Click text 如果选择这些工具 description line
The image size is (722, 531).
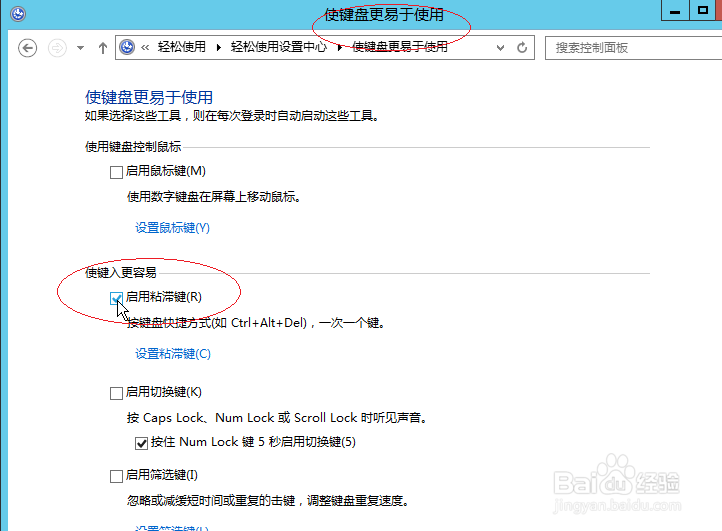click(x=232, y=116)
